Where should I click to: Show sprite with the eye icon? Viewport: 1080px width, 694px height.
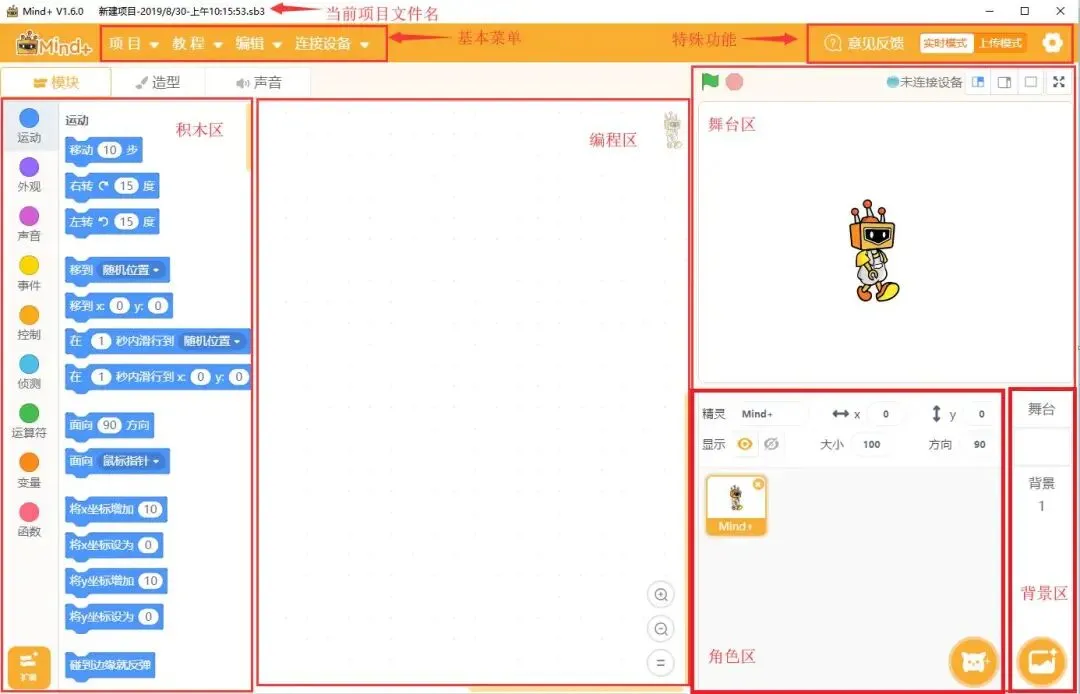(x=745, y=444)
